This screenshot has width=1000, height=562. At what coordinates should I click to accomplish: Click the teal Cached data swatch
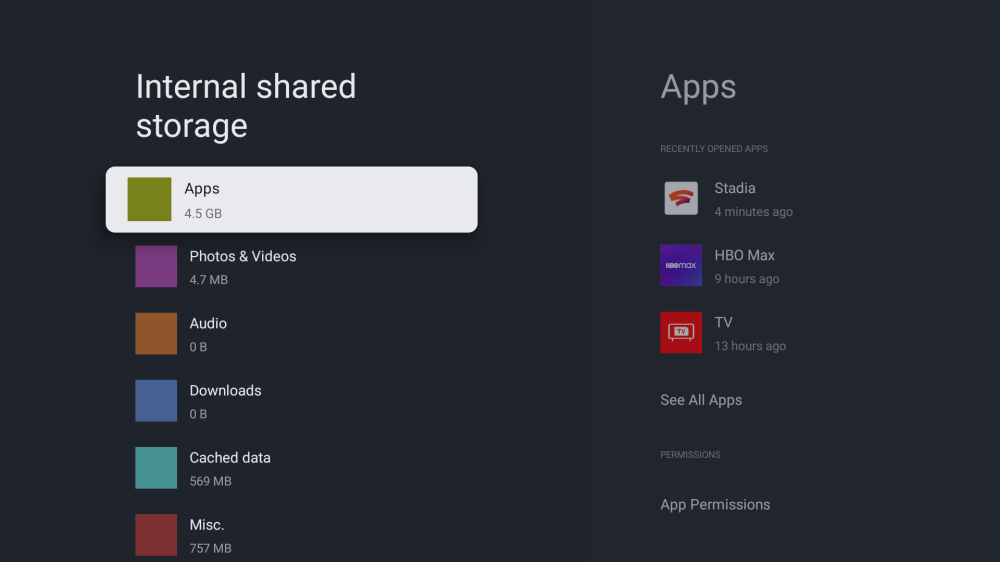pyautogui.click(x=156, y=468)
